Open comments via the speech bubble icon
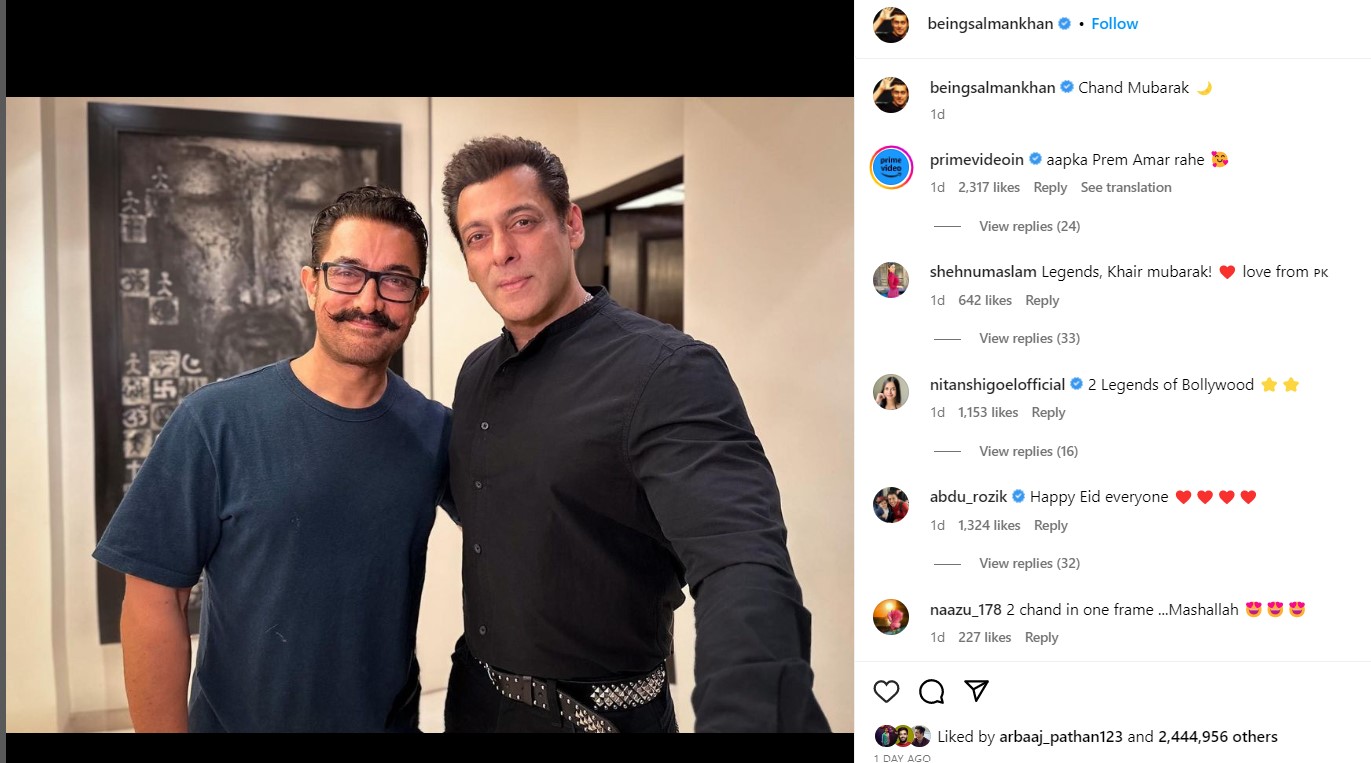This screenshot has height=763, width=1371. pyautogui.click(x=931, y=691)
